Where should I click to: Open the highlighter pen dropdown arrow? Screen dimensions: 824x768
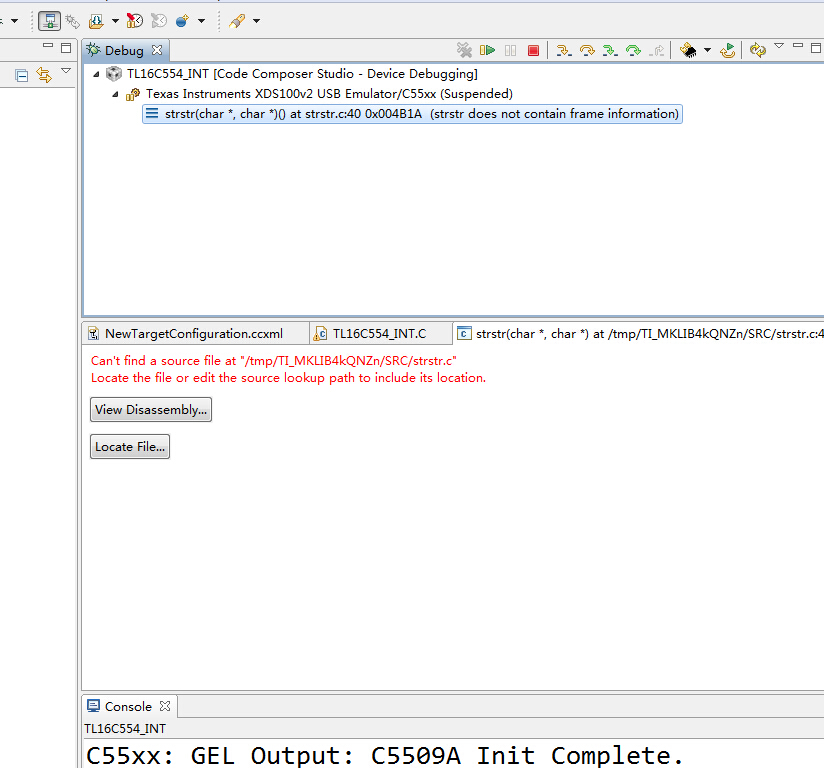[x=256, y=21]
